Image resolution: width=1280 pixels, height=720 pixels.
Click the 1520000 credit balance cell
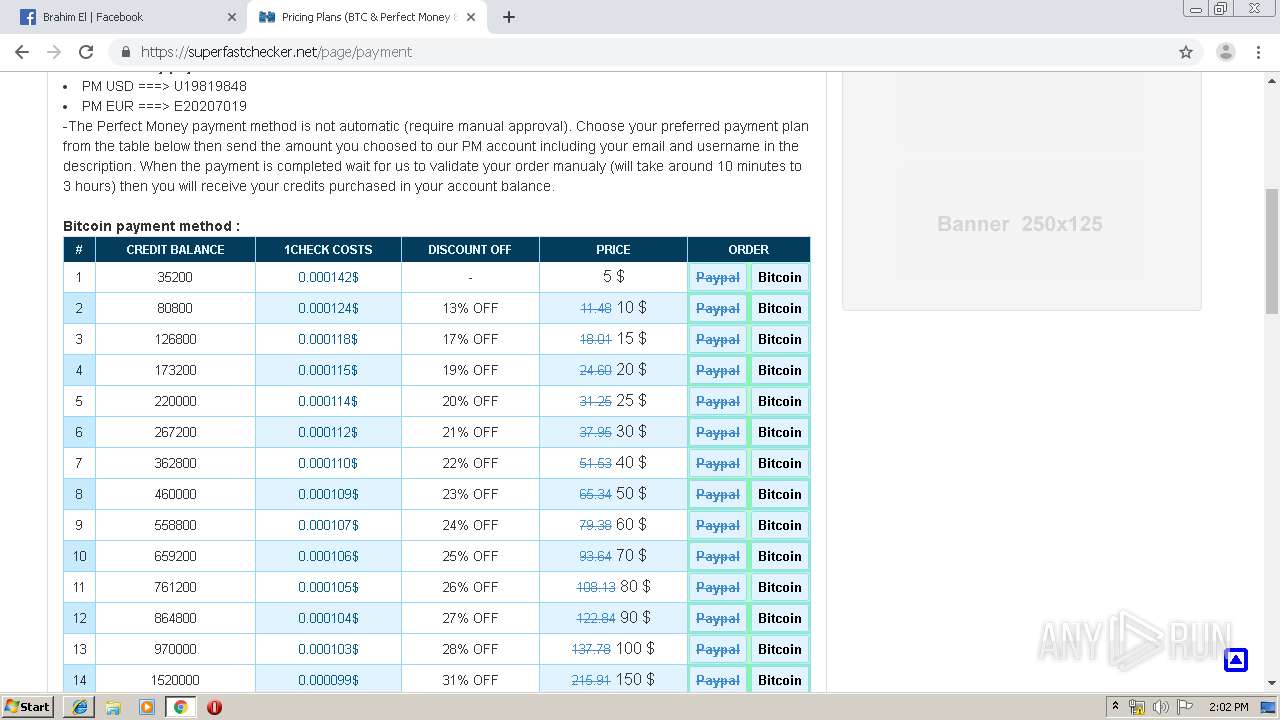(x=175, y=680)
